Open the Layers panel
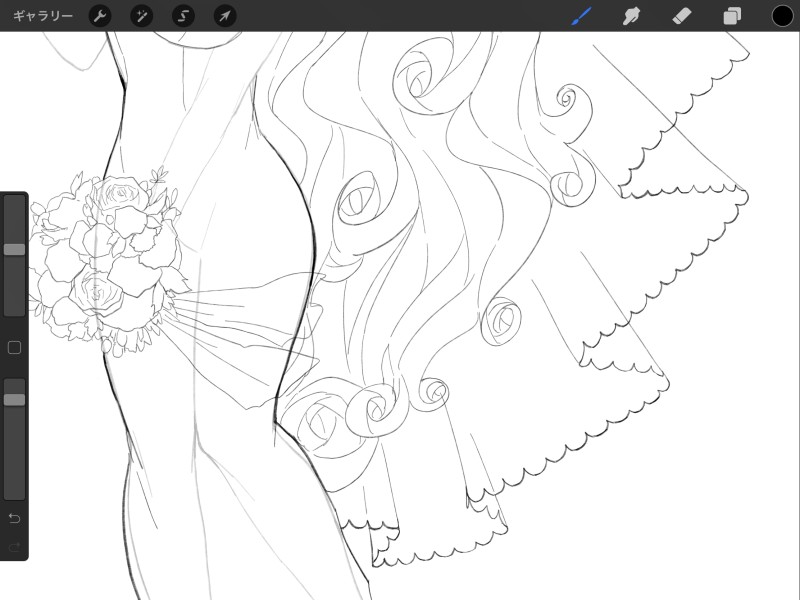800x600 pixels. tap(732, 16)
